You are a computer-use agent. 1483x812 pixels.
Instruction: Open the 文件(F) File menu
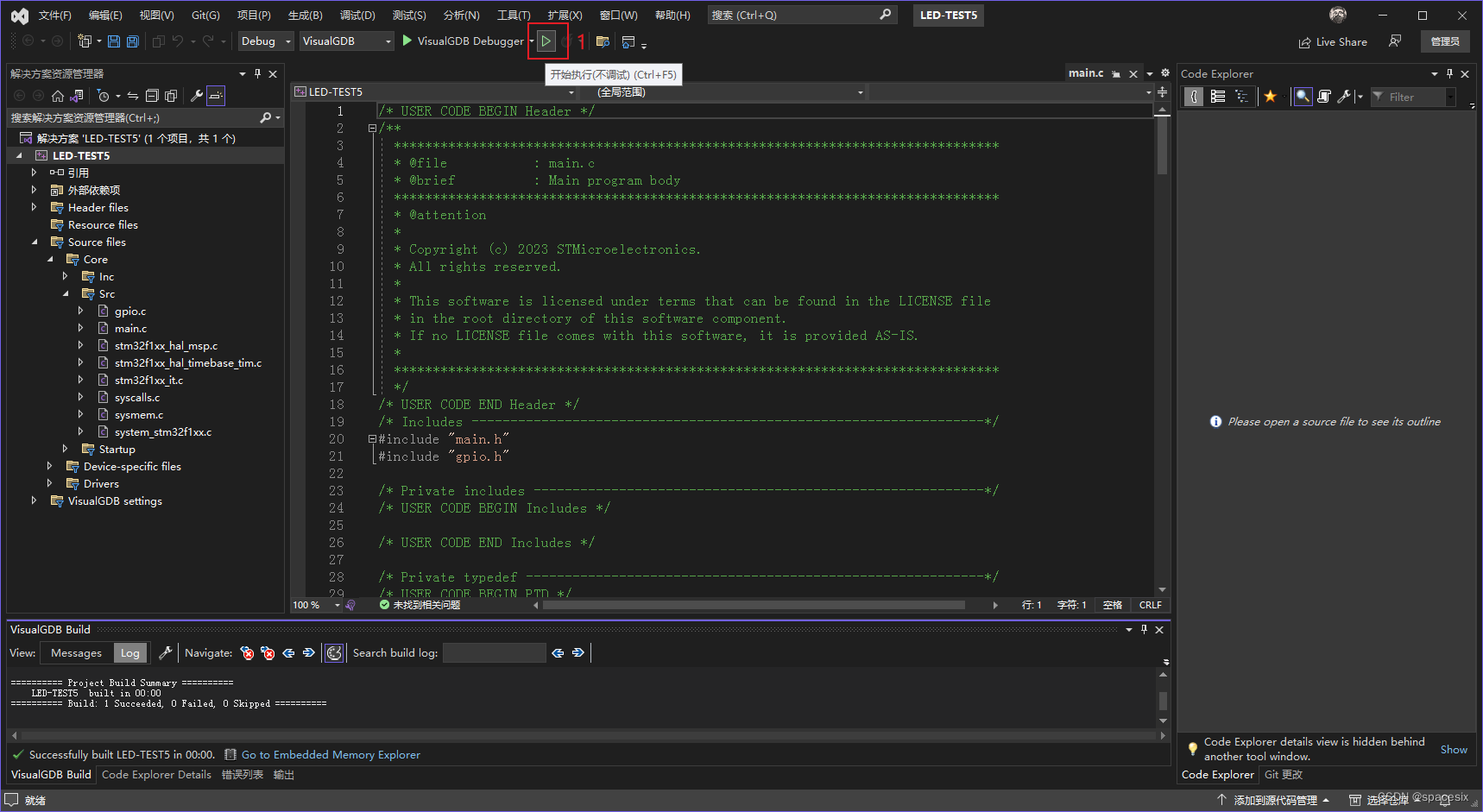click(x=55, y=16)
